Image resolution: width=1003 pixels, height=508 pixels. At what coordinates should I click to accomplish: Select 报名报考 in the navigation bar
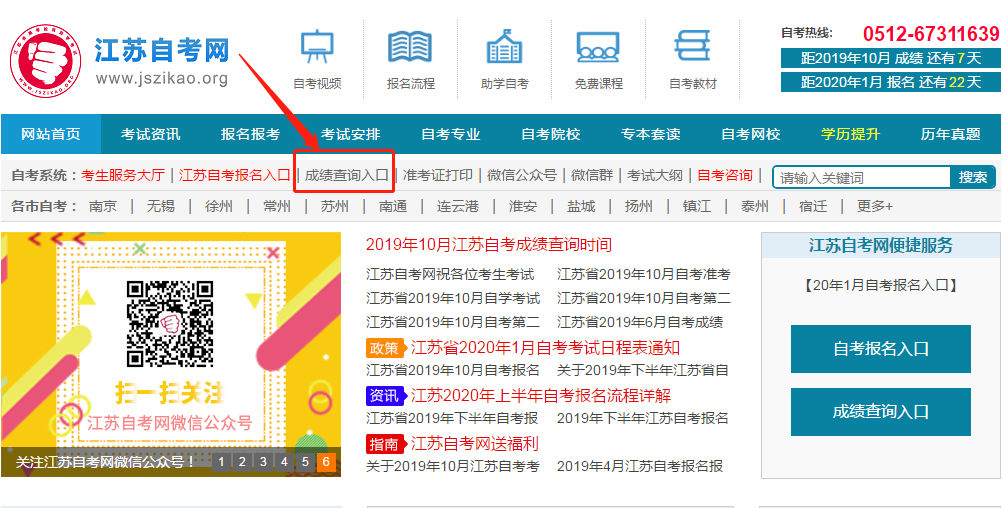(251, 134)
